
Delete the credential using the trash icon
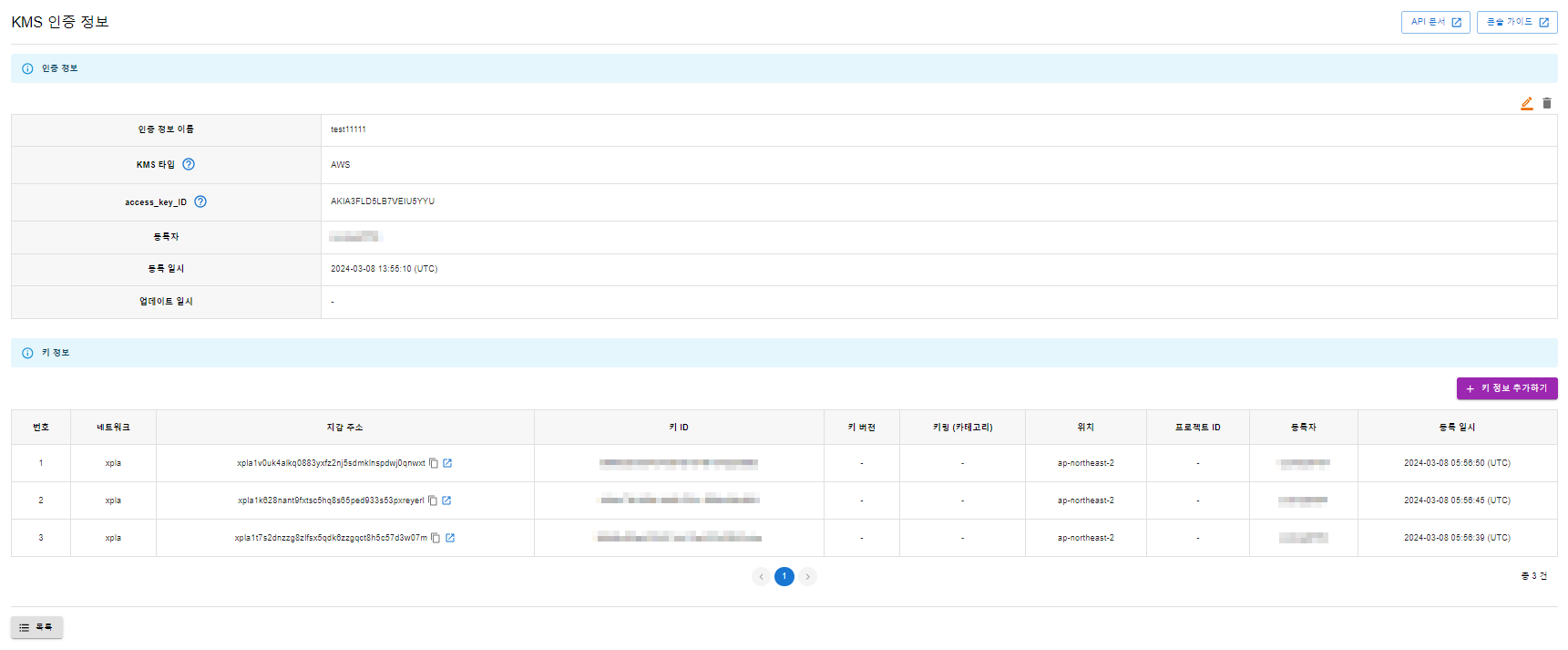coord(1547,103)
